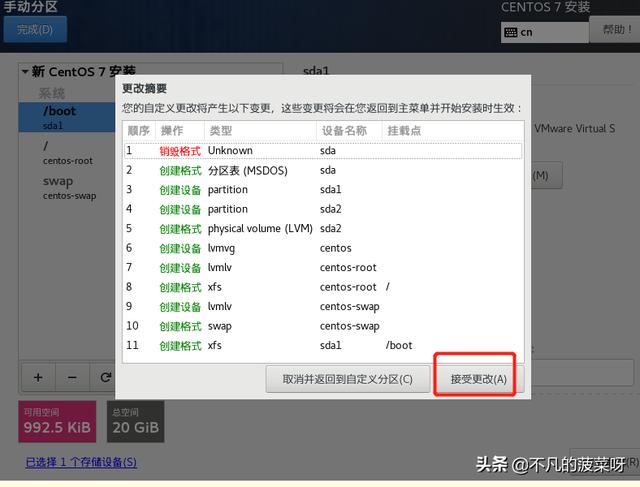Click the Mount Point (挂载点) column header
The width and height of the screenshot is (640, 487).
(405, 131)
